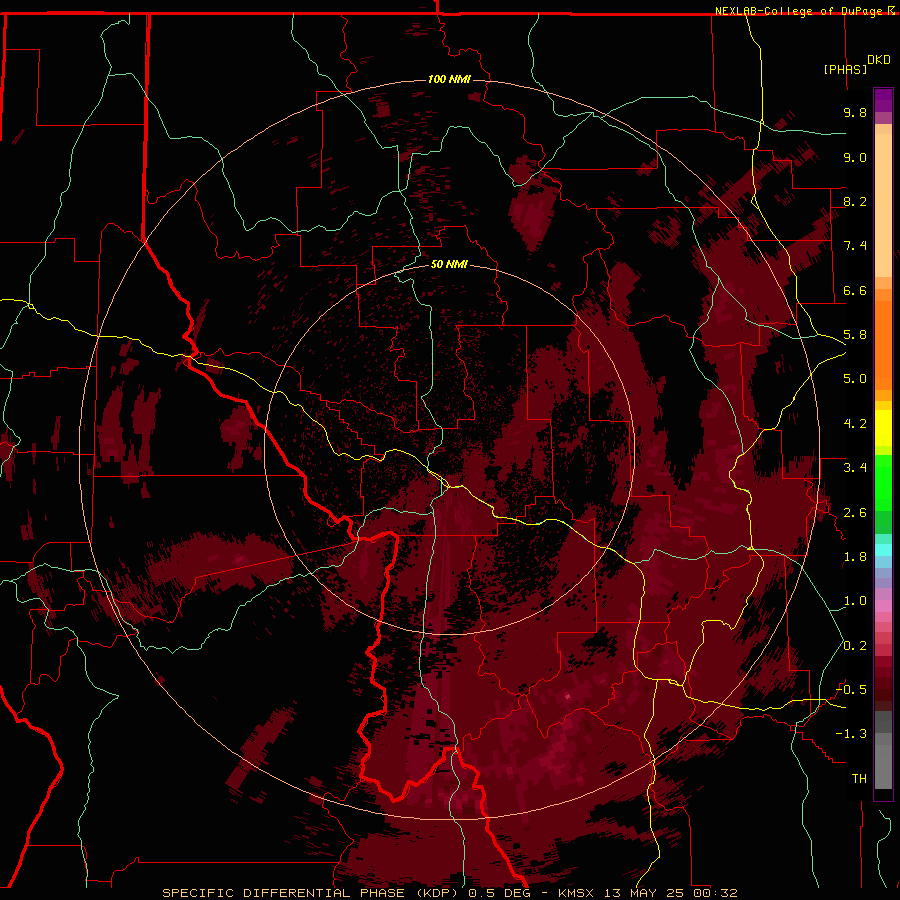The image size is (900, 900).
Task: Click the 50 NMI range ring label
Action: click(449, 264)
